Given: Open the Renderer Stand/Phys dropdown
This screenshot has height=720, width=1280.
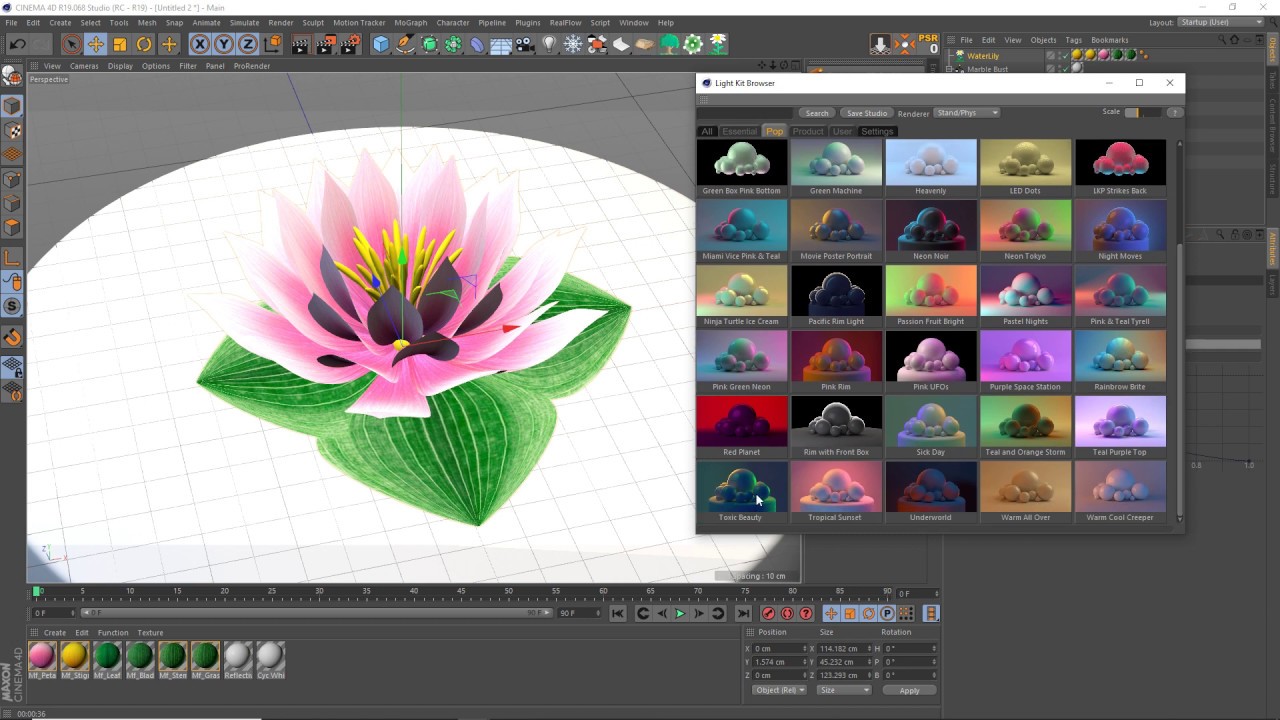Looking at the screenshot, I should pyautogui.click(x=966, y=112).
